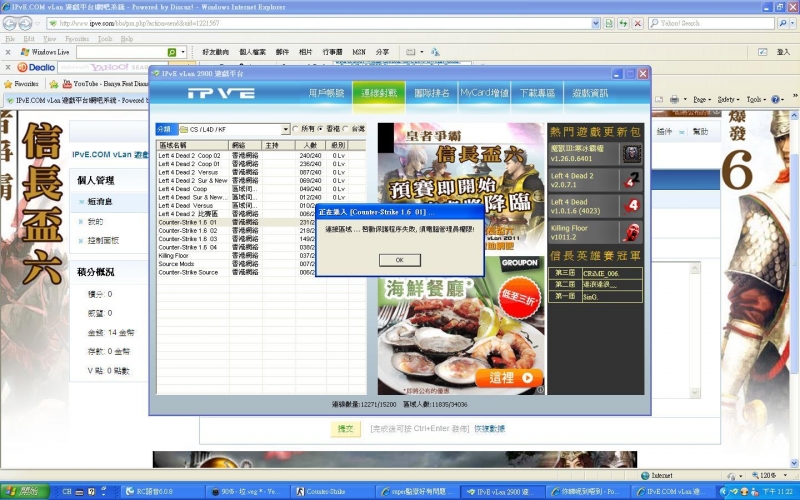Switch to the 遊戲資訊 tab in IPvE
The image size is (800, 500).
590,93
